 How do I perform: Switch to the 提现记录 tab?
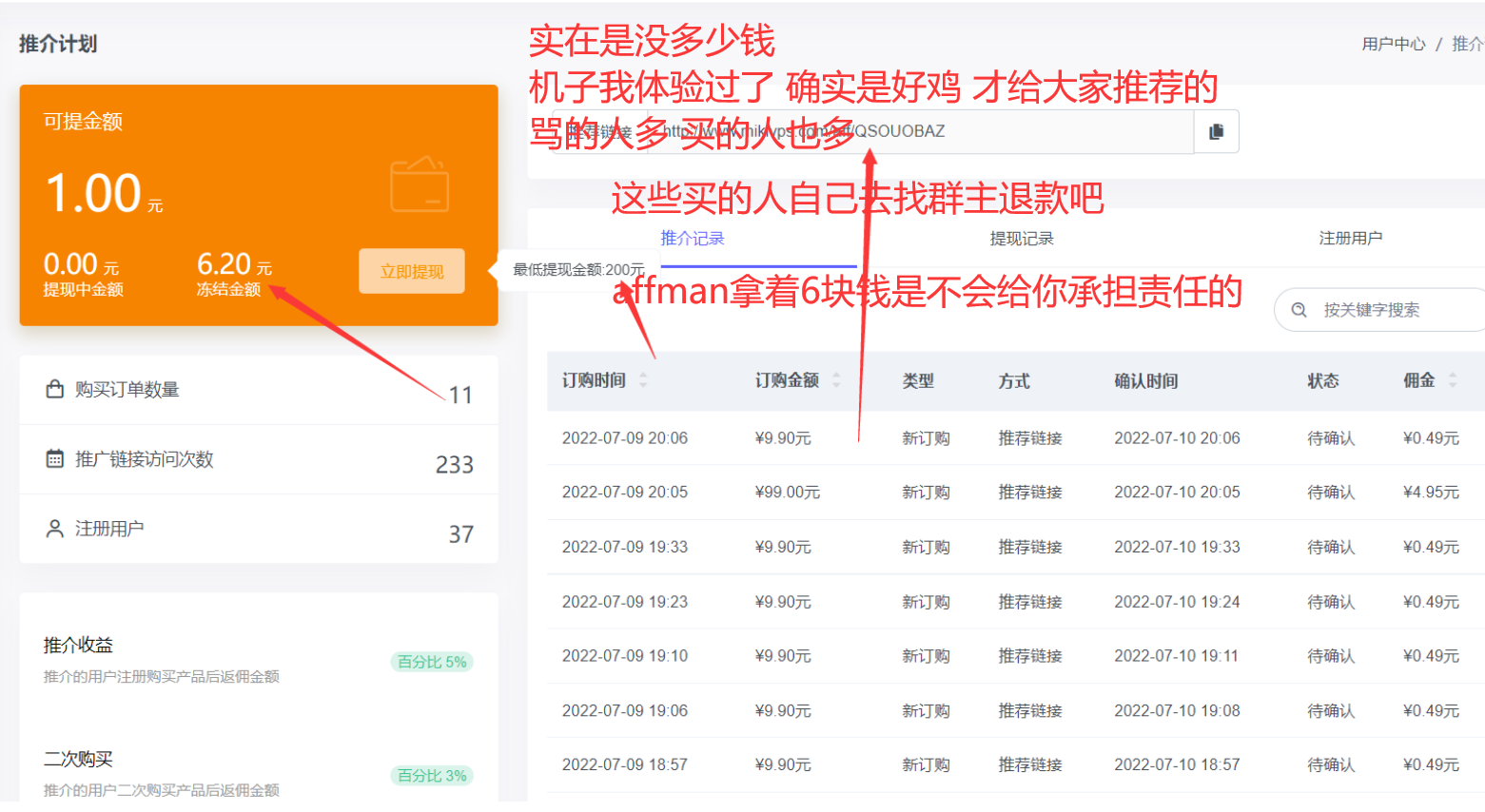[x=1022, y=238]
